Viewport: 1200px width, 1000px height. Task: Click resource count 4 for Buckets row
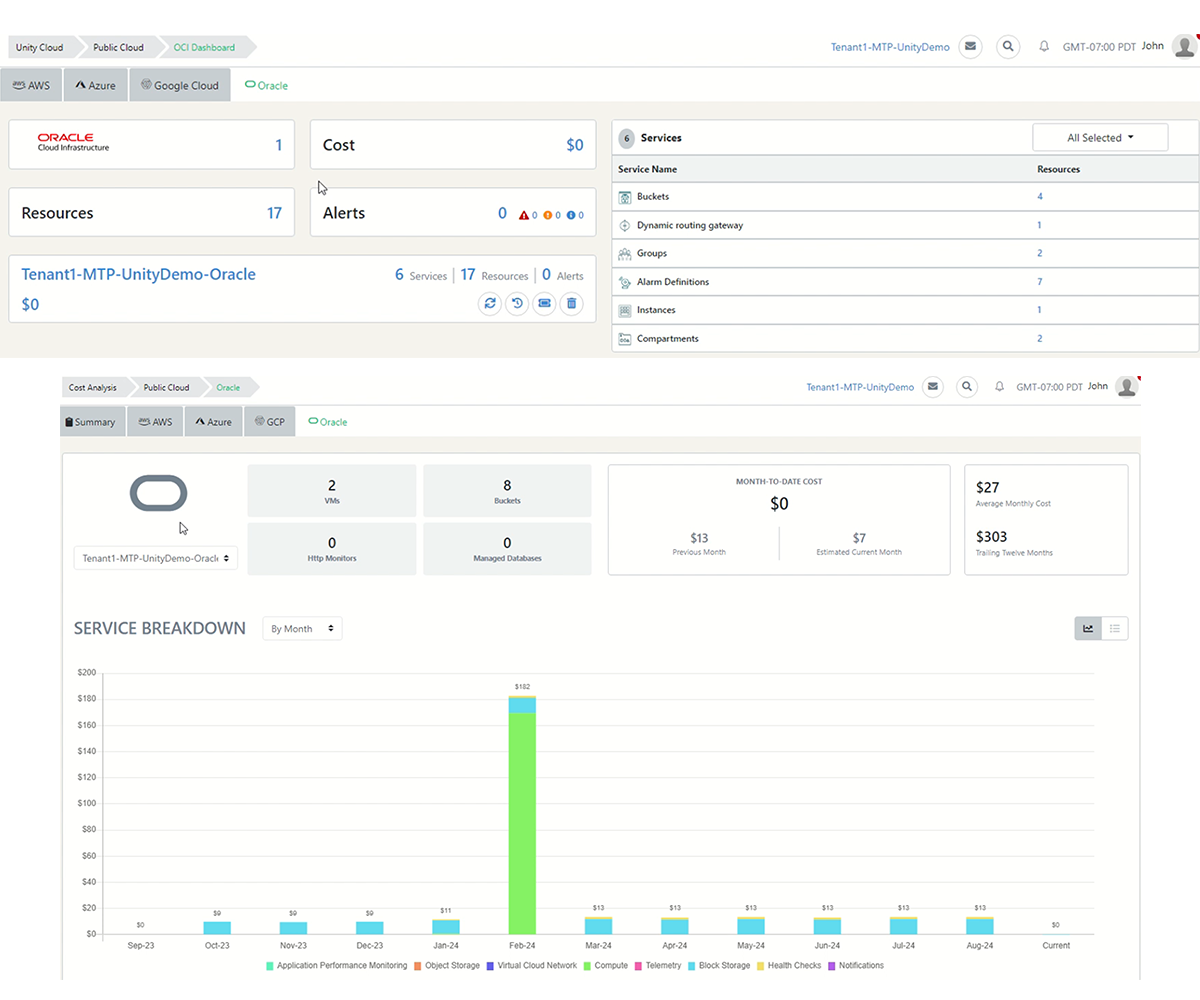click(x=1040, y=197)
